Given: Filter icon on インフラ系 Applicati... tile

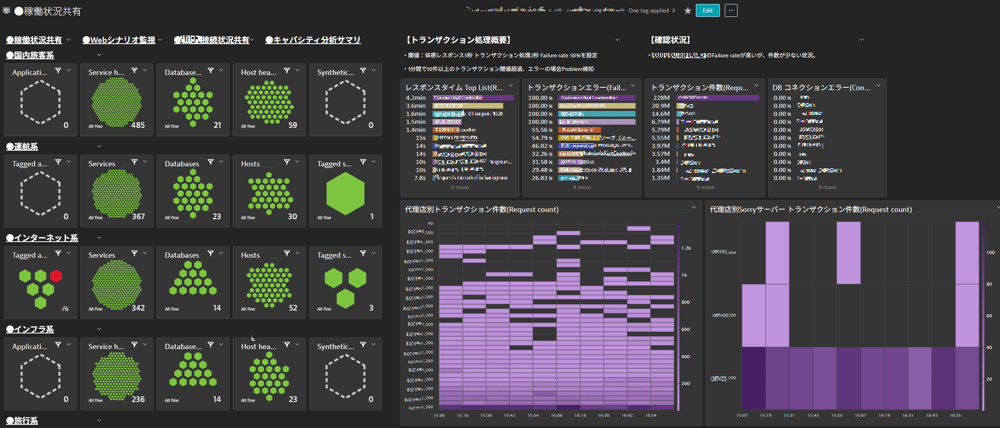Looking at the screenshot, I should (x=57, y=346).
